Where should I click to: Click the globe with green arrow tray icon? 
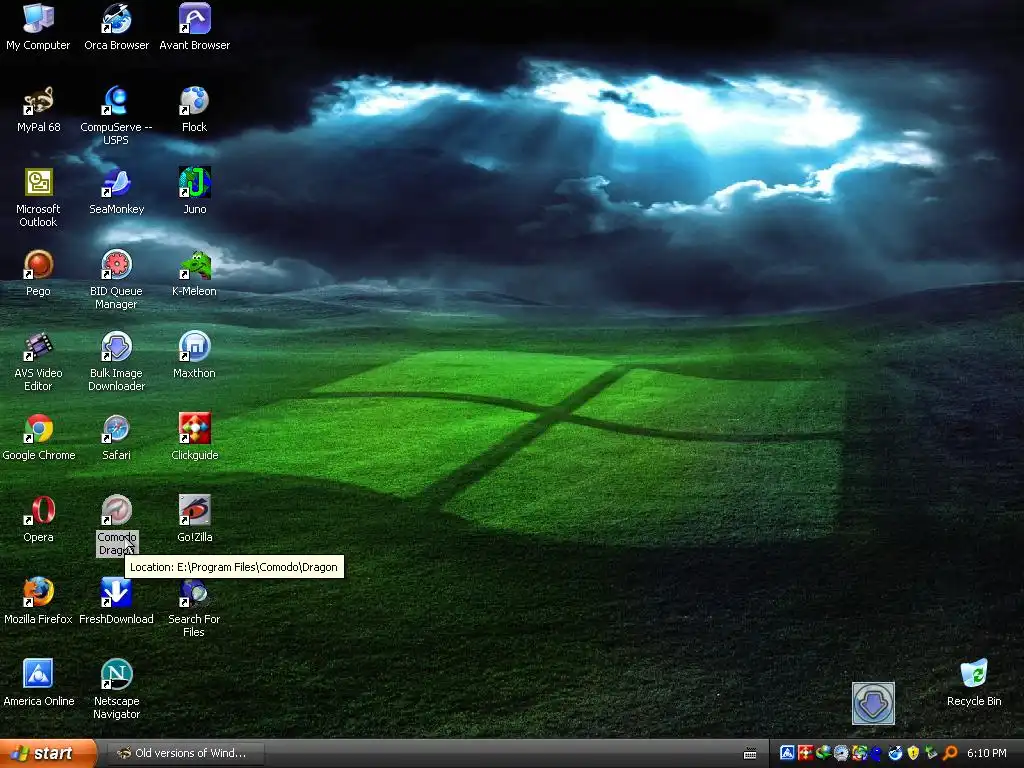click(823, 753)
